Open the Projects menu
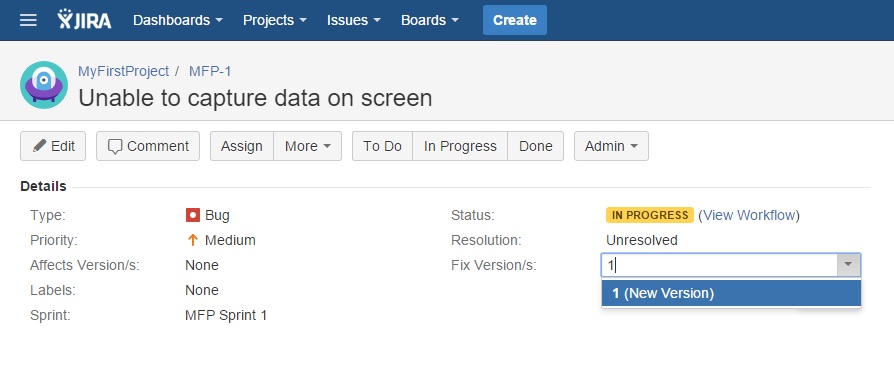 [275, 20]
